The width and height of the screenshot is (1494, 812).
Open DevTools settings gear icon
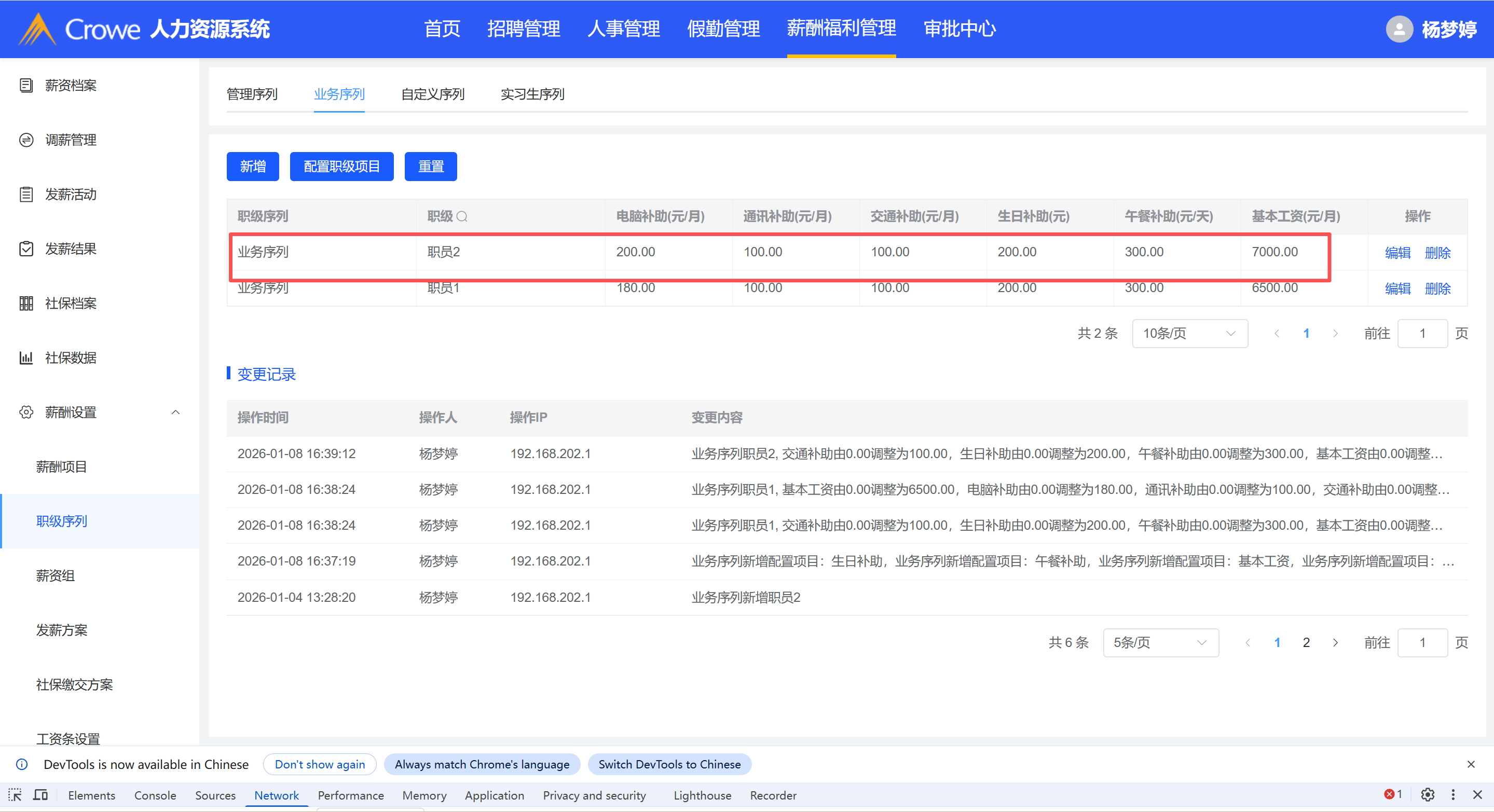click(x=1427, y=794)
